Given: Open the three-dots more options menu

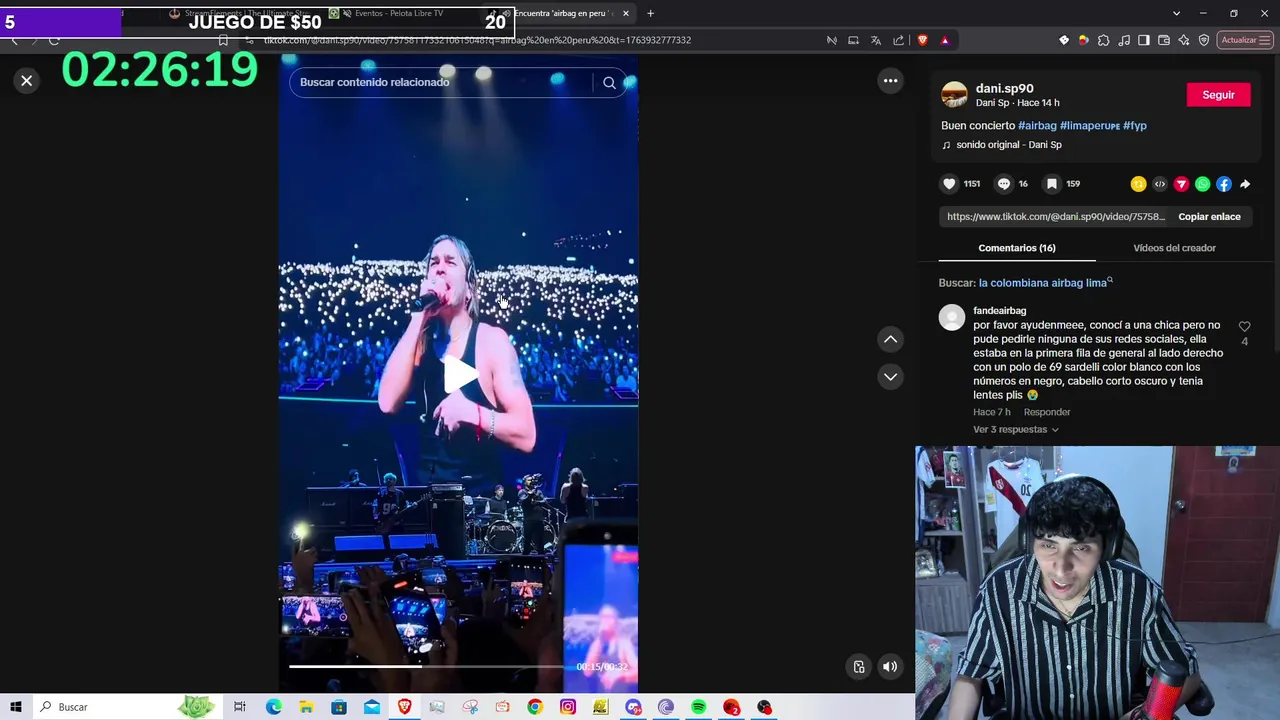Looking at the screenshot, I should (x=890, y=81).
